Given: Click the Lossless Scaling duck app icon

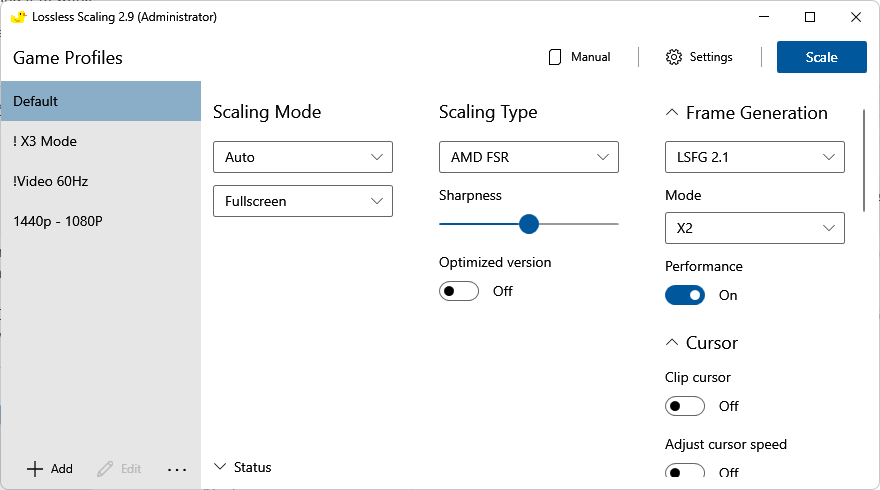Looking at the screenshot, I should pos(19,17).
